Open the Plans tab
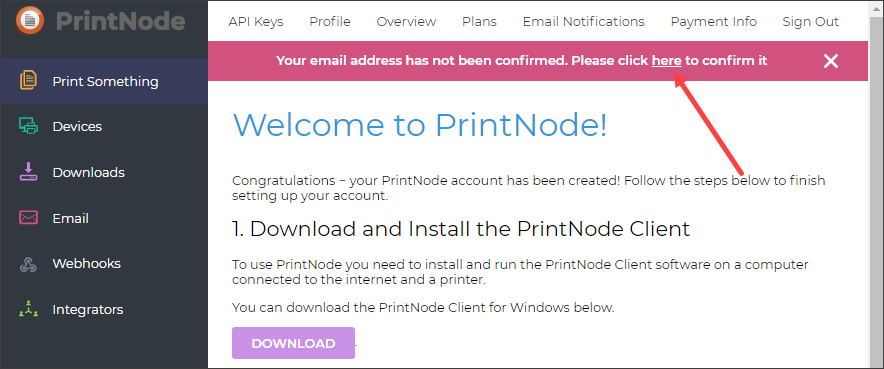Viewport: 884px width, 369px height. pos(479,21)
